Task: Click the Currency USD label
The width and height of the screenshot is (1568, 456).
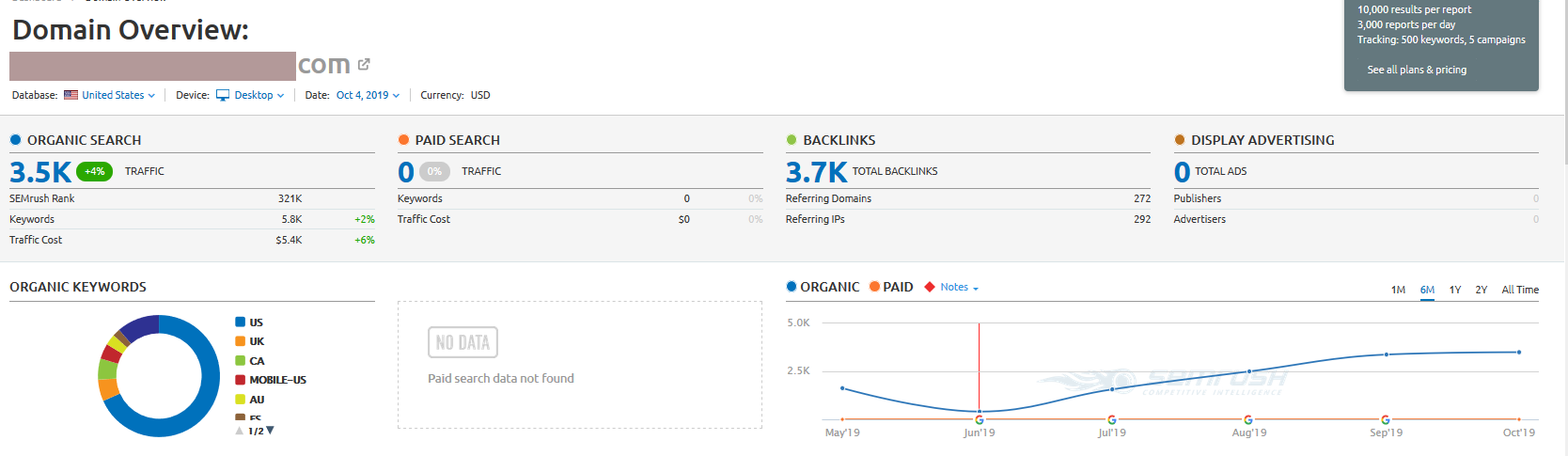Action: click(455, 95)
